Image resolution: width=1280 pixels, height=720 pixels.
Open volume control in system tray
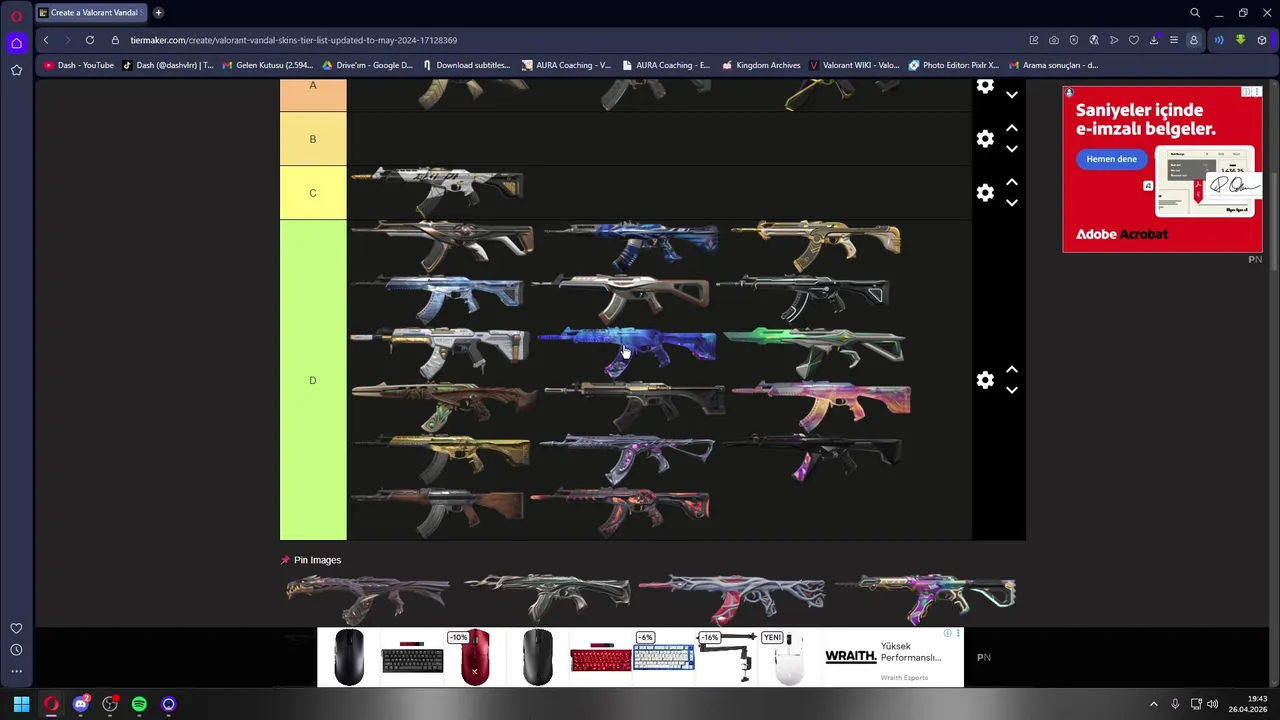tap(1213, 704)
